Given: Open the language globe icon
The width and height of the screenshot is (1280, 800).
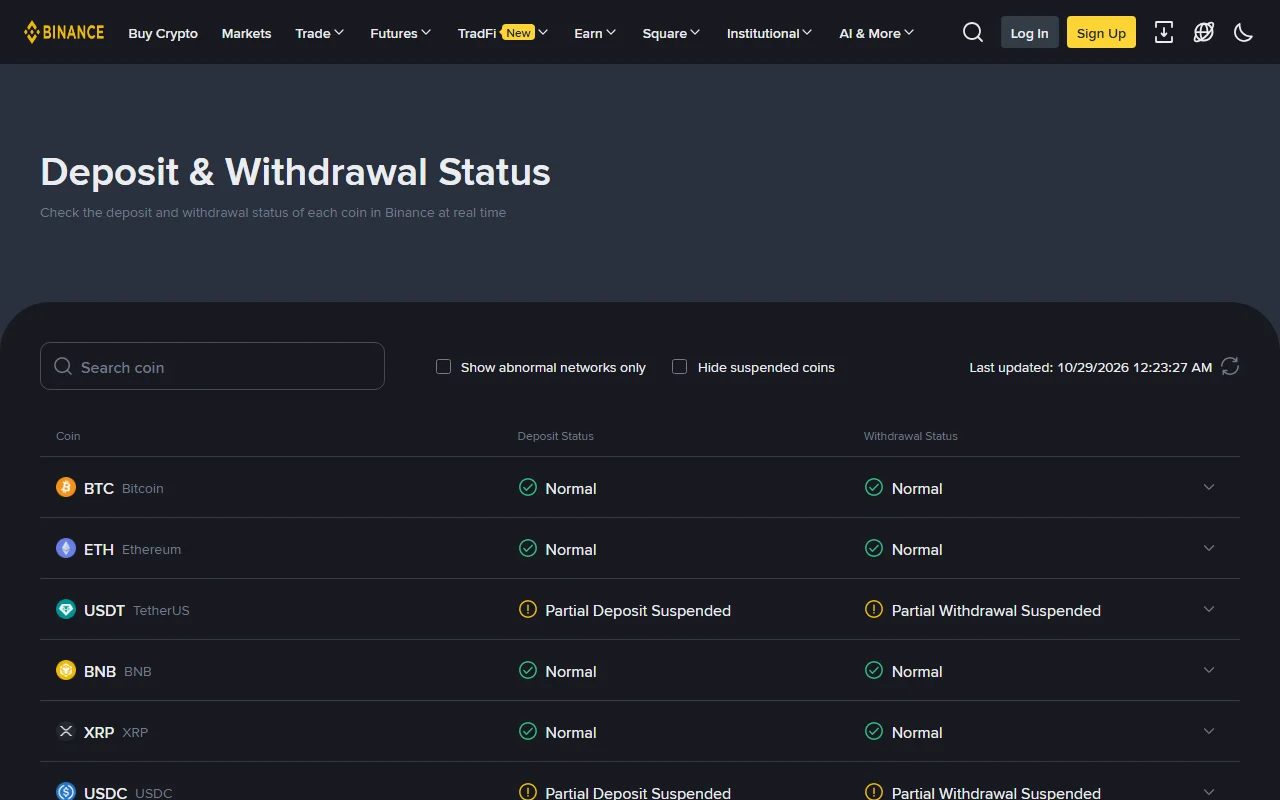Looking at the screenshot, I should pyautogui.click(x=1204, y=32).
